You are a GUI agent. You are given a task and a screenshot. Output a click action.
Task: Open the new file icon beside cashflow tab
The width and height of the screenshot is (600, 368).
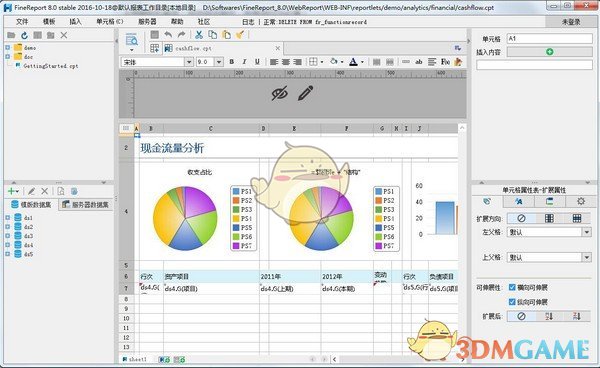coord(155,48)
